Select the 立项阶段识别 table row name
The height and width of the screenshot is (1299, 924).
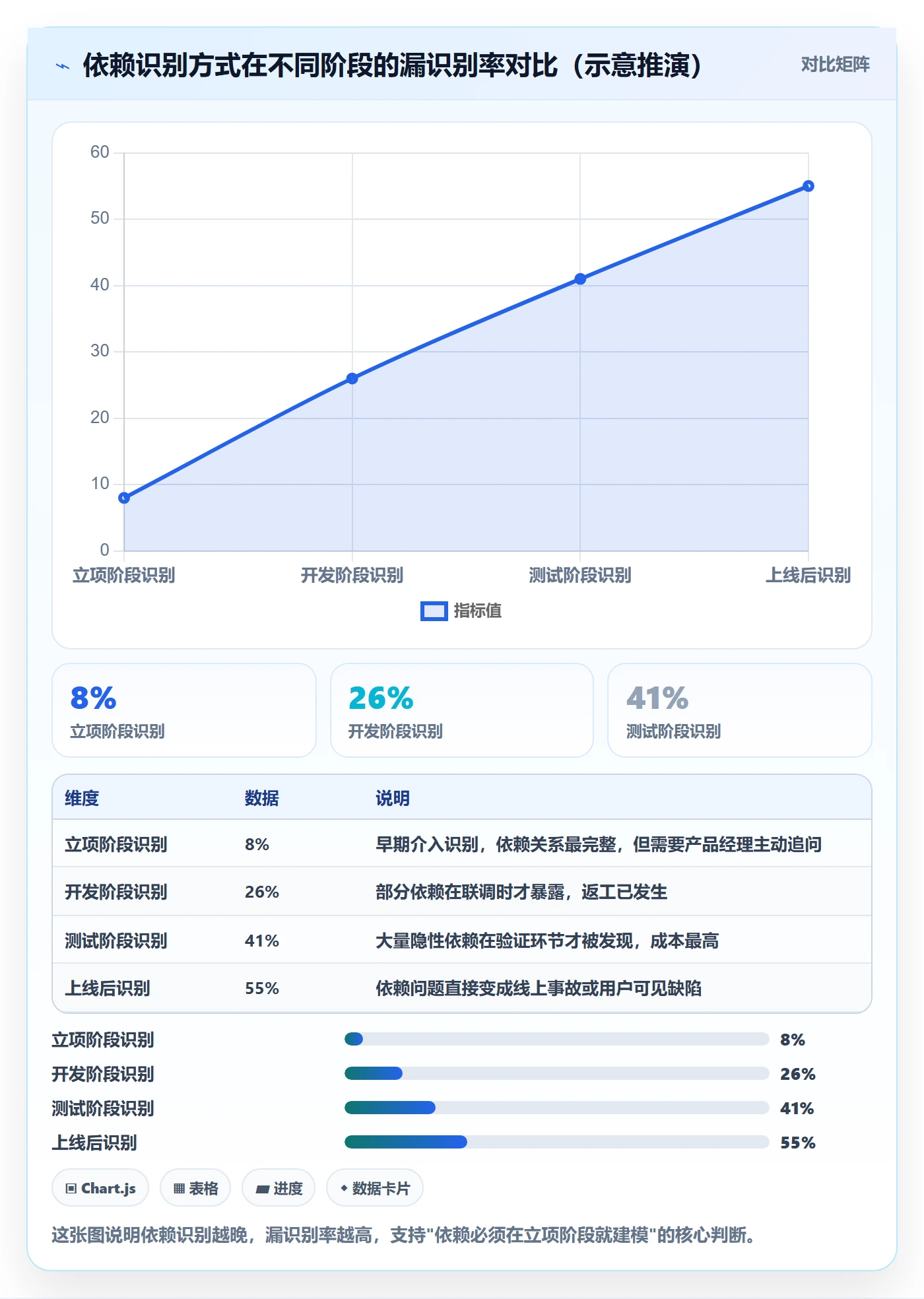pyautogui.click(x=116, y=844)
